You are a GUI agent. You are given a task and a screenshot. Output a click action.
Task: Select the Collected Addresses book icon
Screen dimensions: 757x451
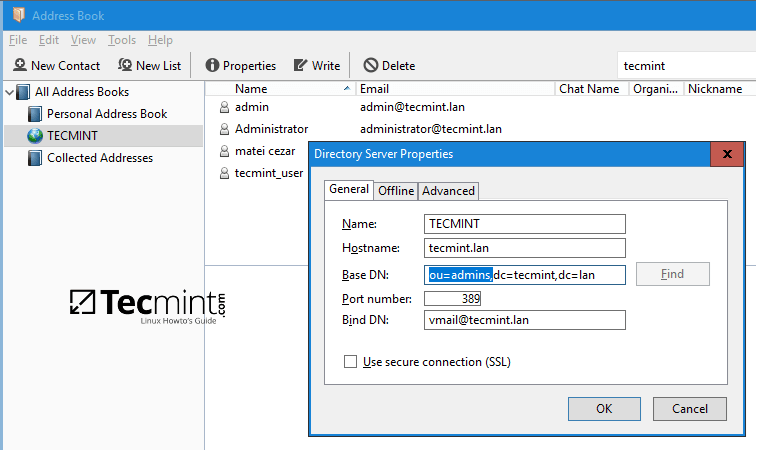(x=36, y=158)
